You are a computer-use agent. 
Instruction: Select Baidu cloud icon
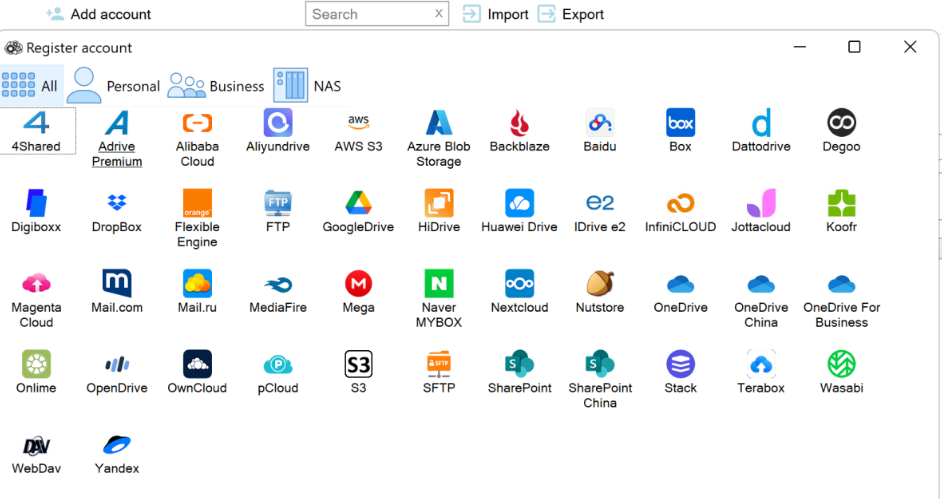click(x=600, y=131)
